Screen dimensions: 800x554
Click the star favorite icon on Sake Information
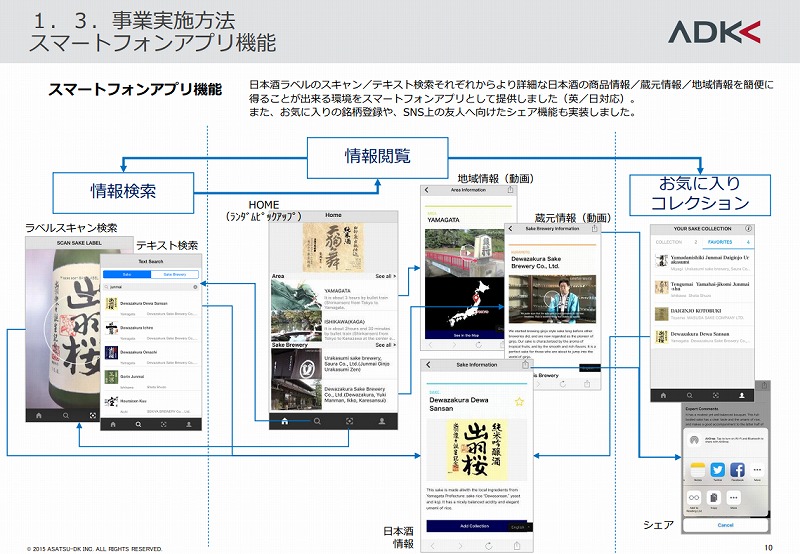click(519, 401)
